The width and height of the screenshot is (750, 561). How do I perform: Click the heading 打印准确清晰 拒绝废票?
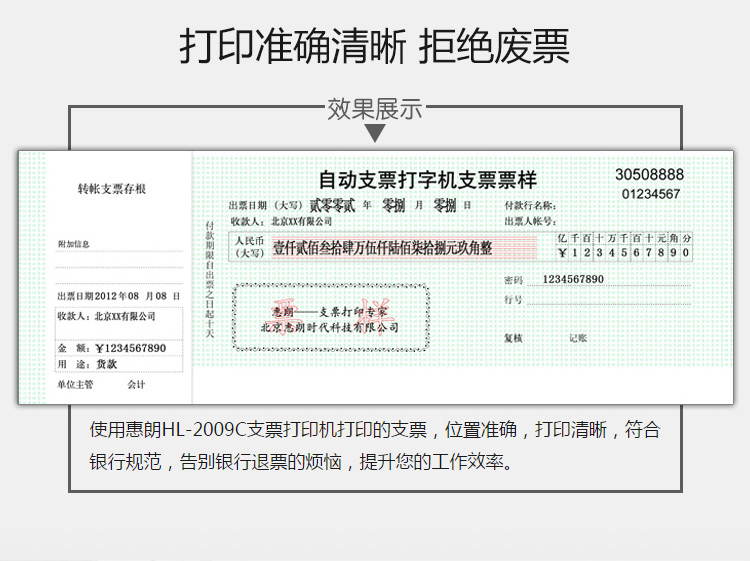(375, 46)
